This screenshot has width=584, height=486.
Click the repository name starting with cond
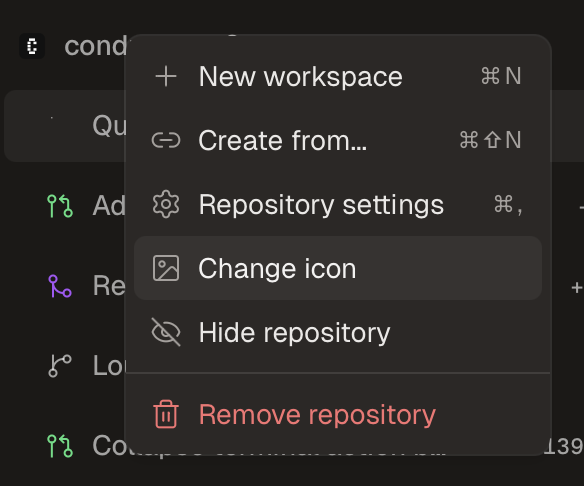point(96,46)
